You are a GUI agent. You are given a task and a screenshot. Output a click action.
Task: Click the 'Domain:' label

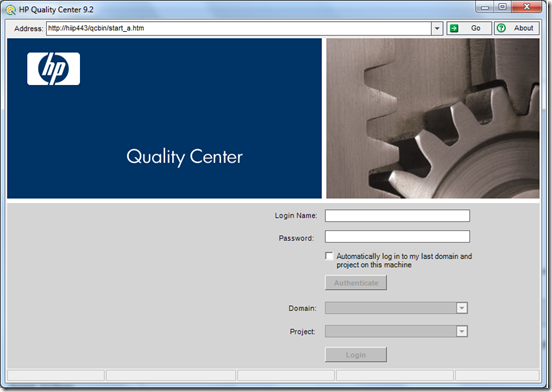[302, 308]
